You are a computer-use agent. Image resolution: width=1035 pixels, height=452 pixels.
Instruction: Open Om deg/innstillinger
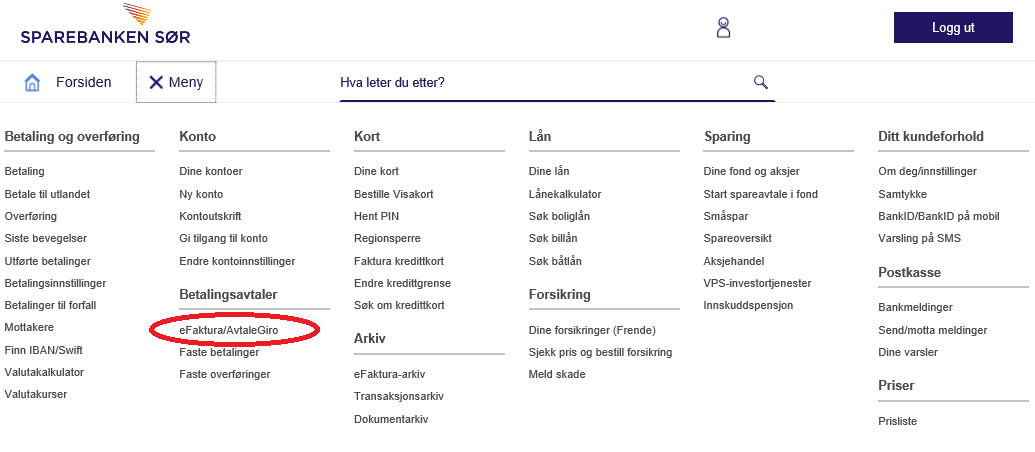[x=927, y=171]
